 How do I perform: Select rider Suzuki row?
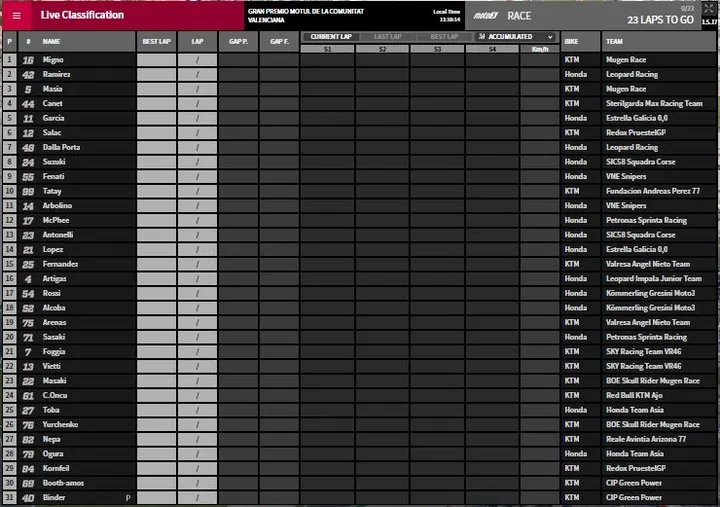pos(360,162)
